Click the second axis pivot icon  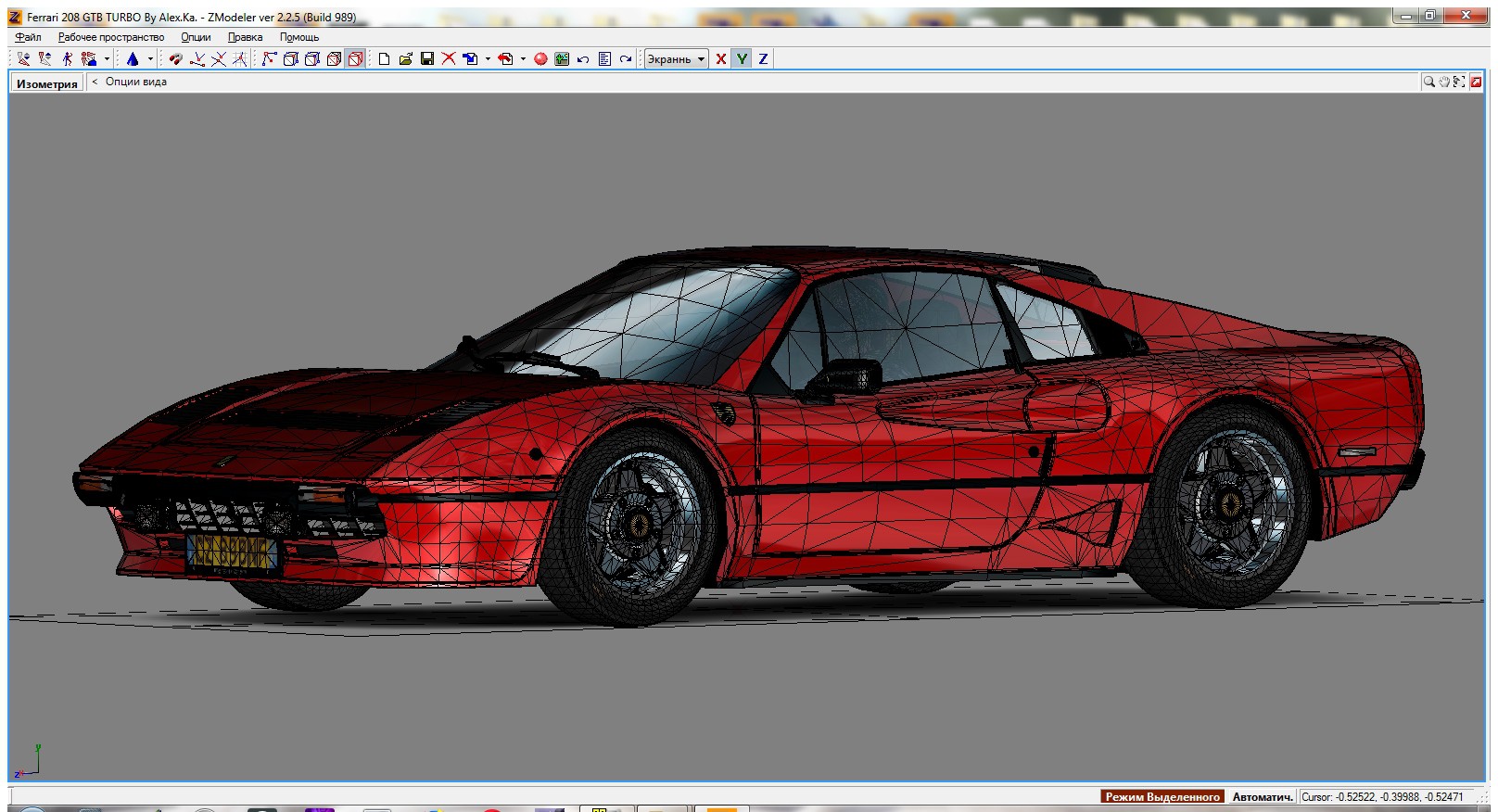coord(219,59)
